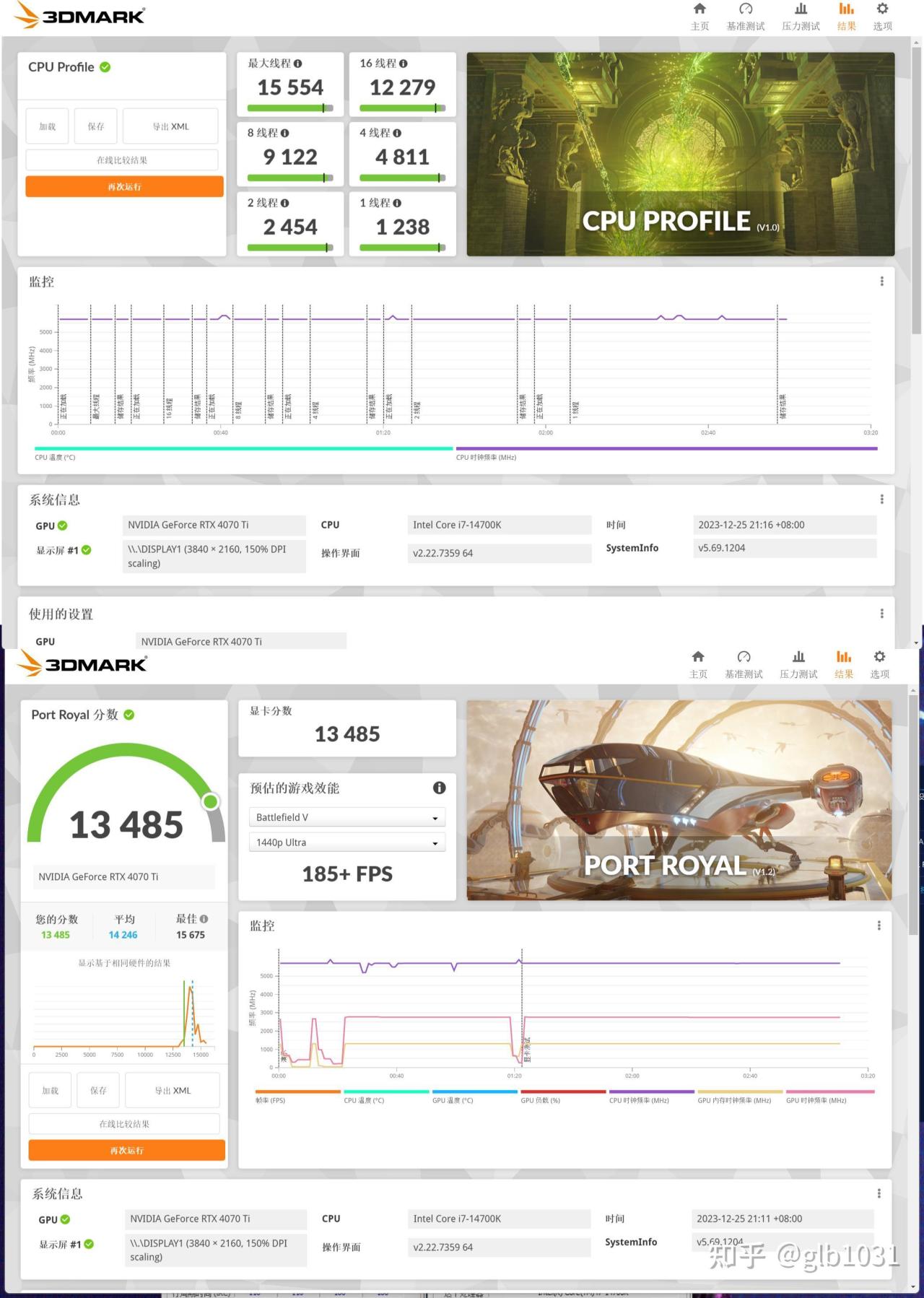Toggle GPU 温度 legend in Port Royal chart

474,1096
